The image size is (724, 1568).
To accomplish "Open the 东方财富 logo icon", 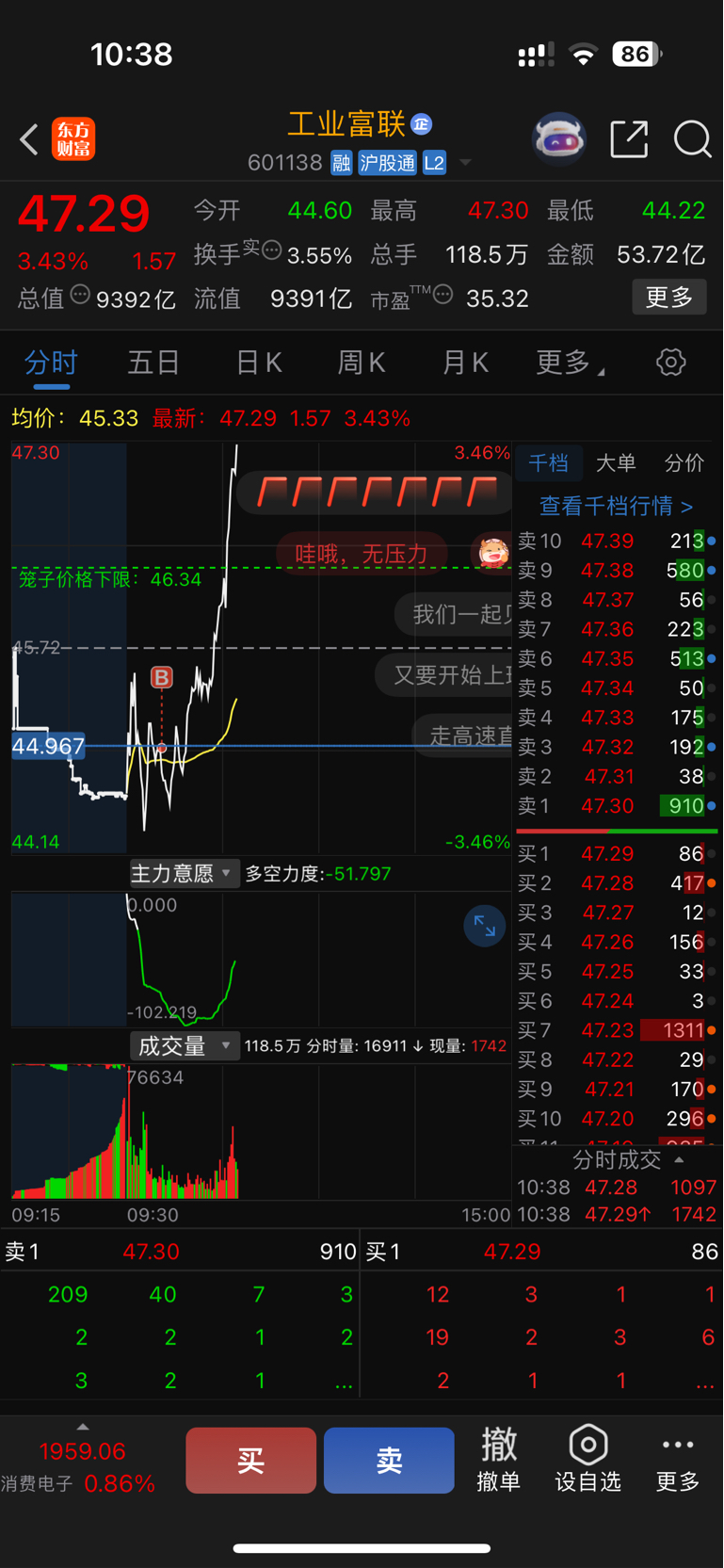I will pos(73,139).
